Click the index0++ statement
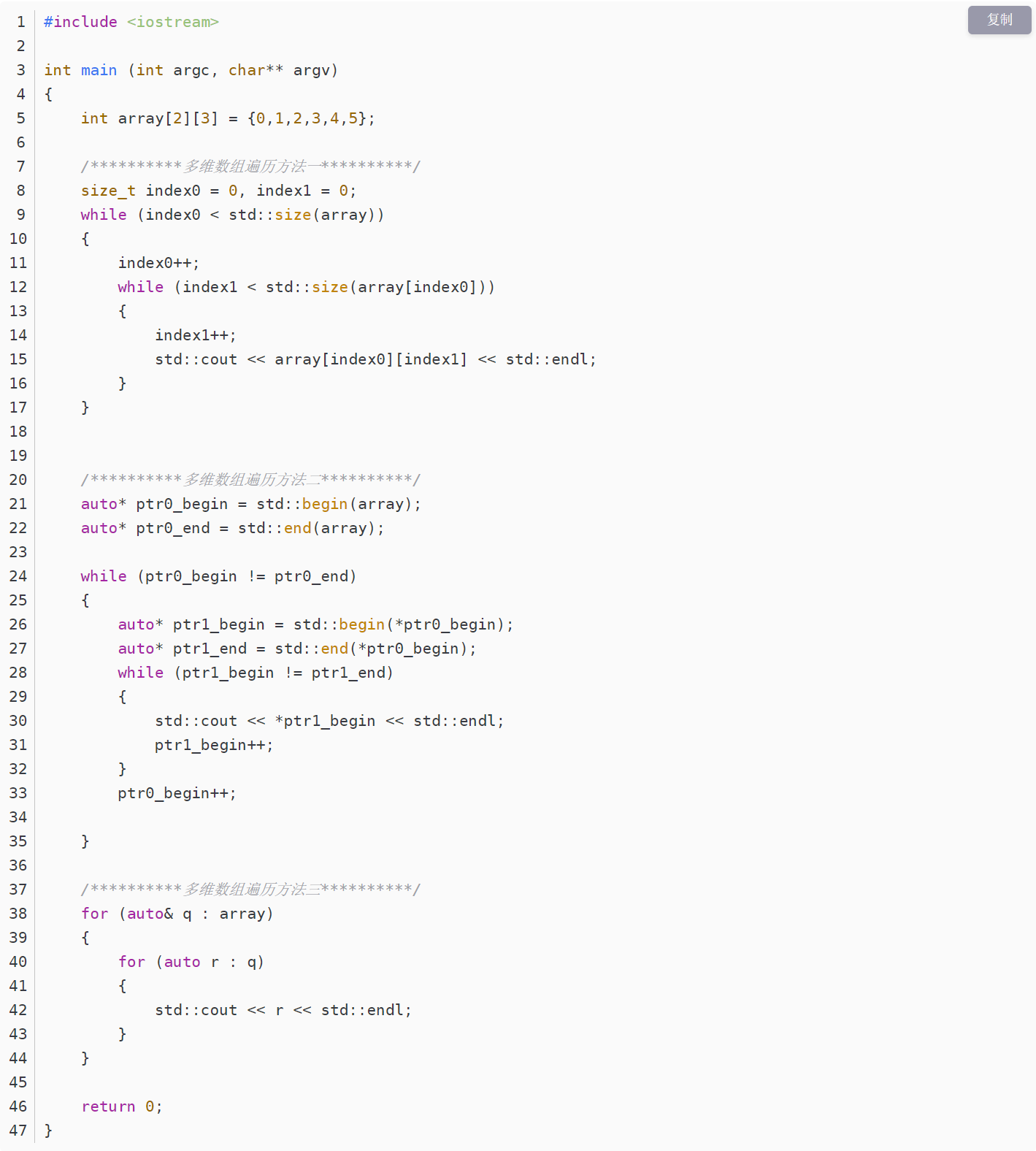 pyautogui.click(x=158, y=263)
